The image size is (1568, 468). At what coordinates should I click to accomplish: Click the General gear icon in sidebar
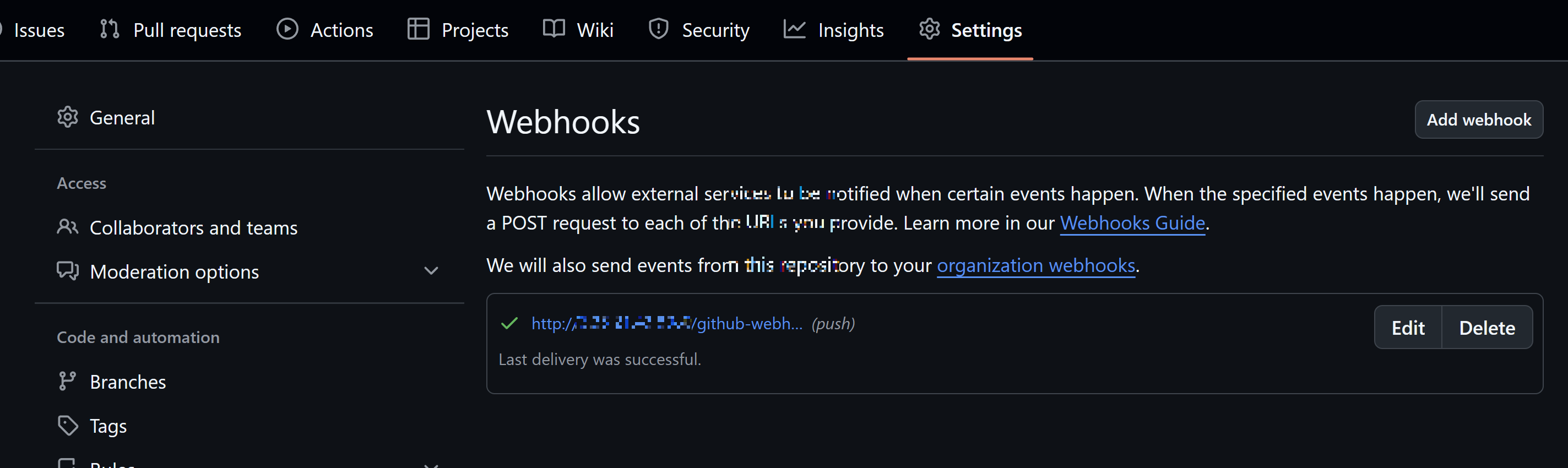click(68, 117)
